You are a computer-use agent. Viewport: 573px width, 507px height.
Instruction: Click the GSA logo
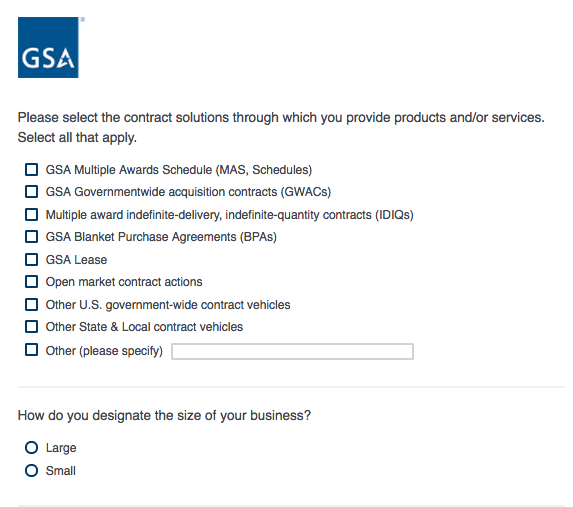48,47
